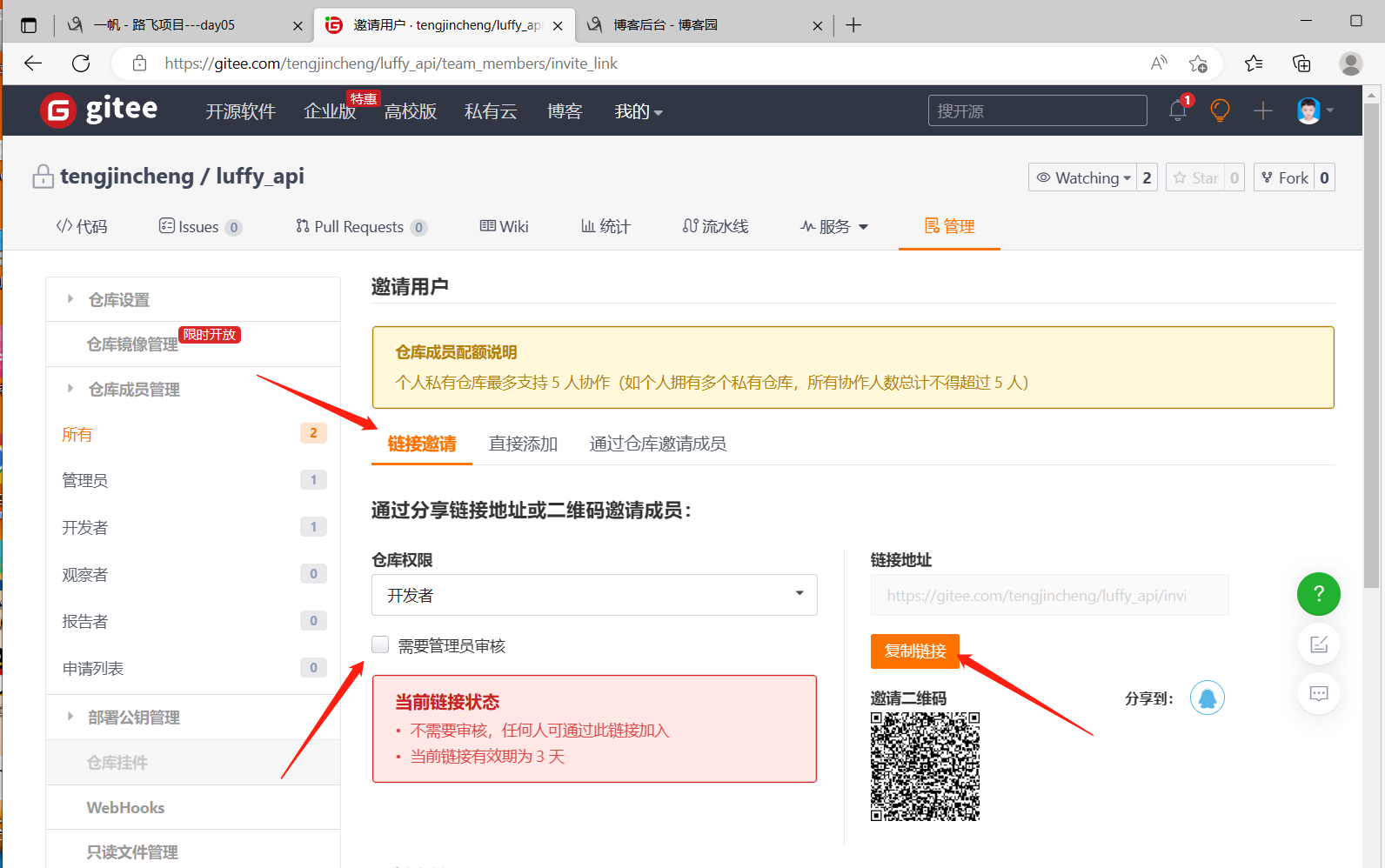Click the green help question mark button

point(1319,594)
